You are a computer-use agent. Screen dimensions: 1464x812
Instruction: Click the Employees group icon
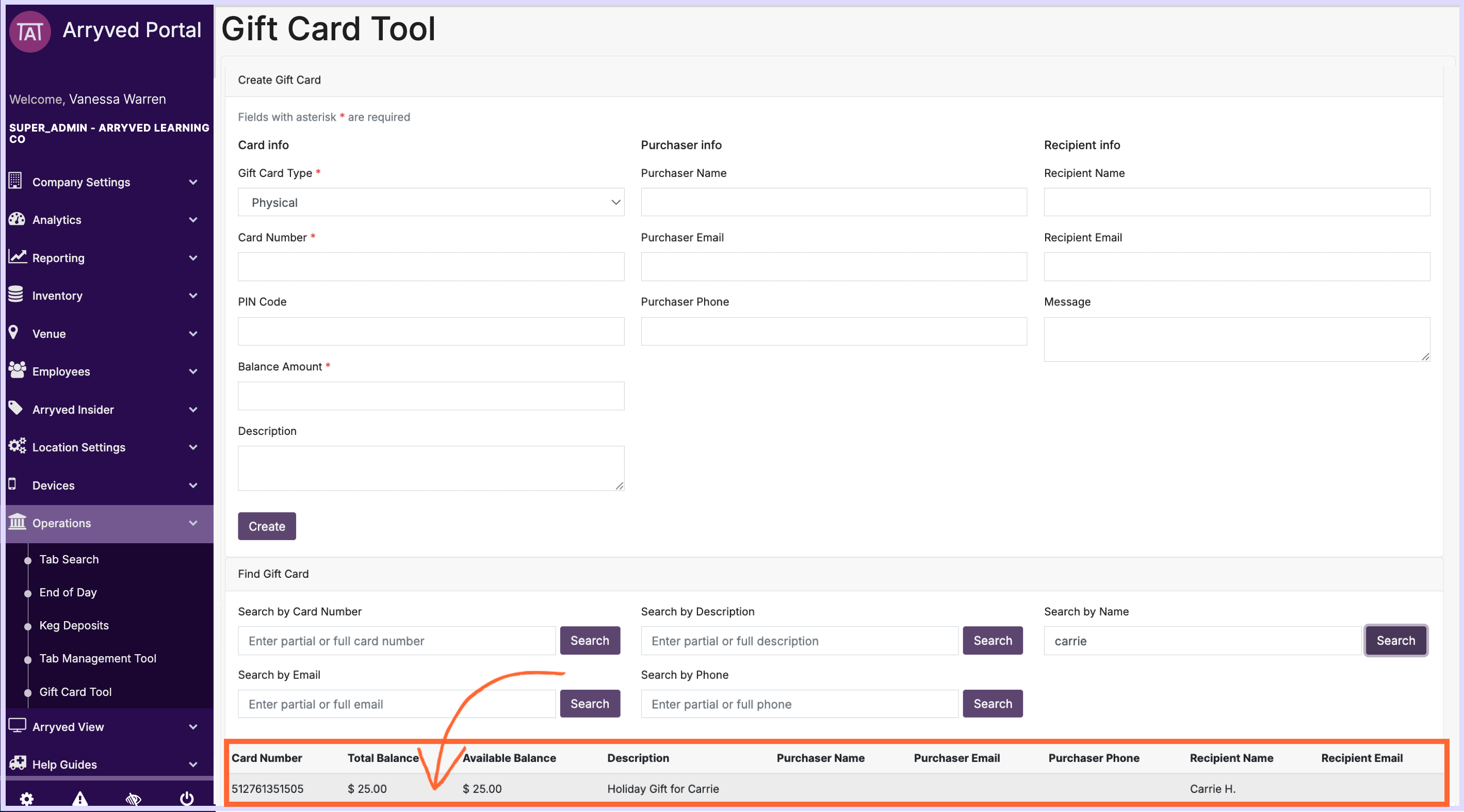click(17, 370)
